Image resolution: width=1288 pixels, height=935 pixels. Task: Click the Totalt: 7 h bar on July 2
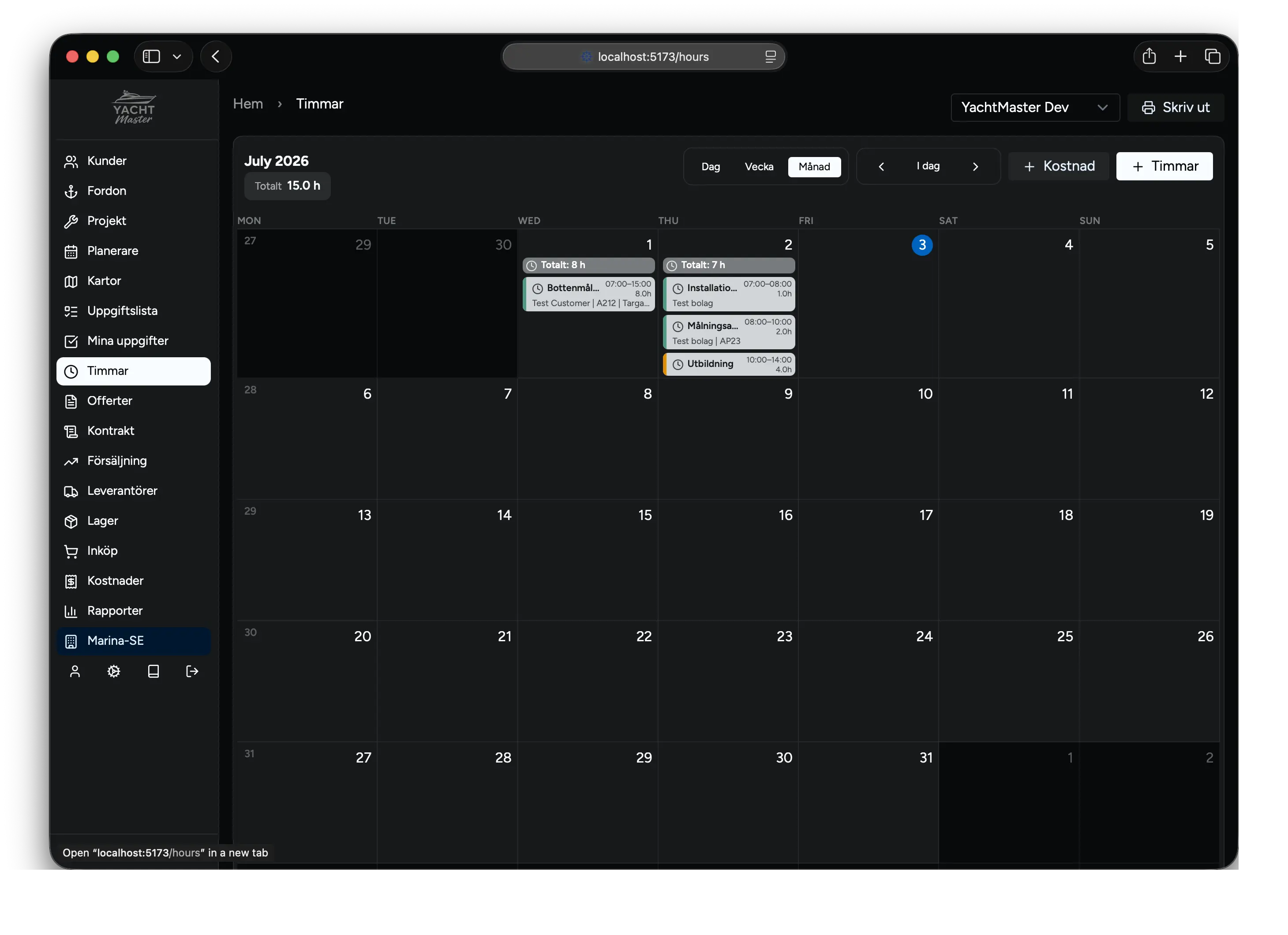(729, 266)
